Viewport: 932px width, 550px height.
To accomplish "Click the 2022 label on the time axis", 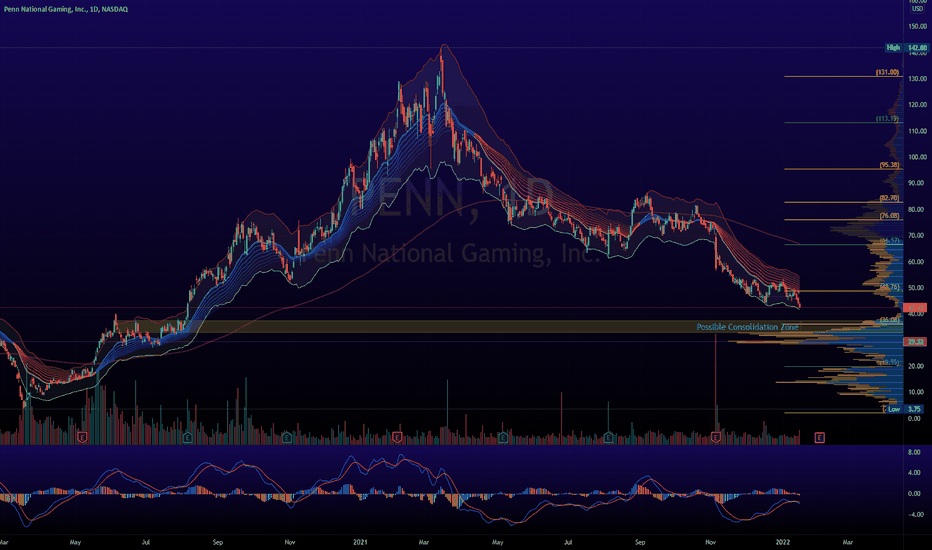I will (x=783, y=542).
